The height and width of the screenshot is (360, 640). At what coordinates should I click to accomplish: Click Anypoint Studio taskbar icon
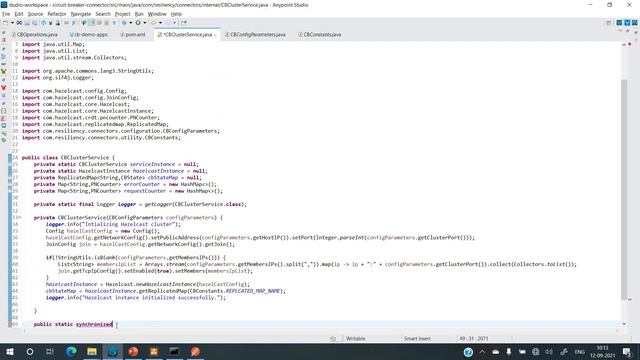pyautogui.click(x=113, y=351)
